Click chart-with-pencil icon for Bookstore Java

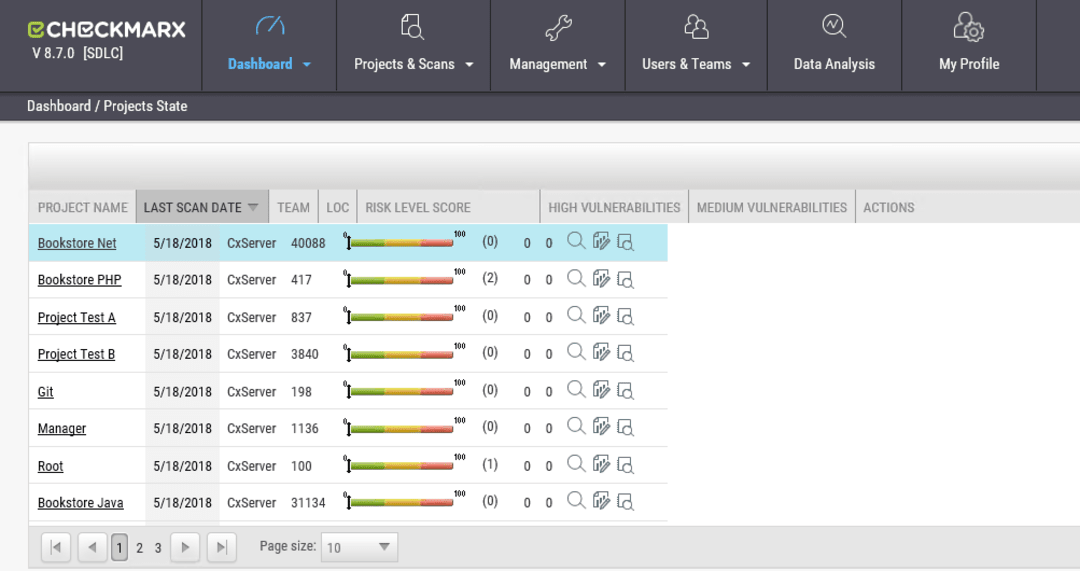[x=601, y=500]
